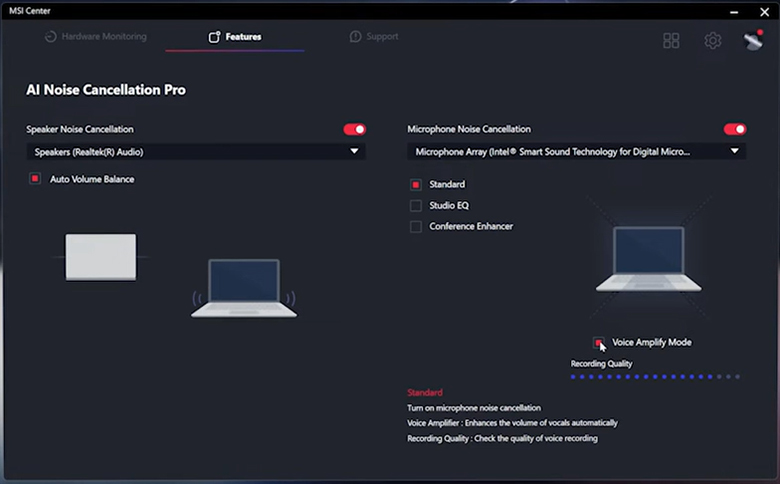Click 'Turn on microphone noise cancellation' text
This screenshot has width=780, height=484.
click(474, 408)
